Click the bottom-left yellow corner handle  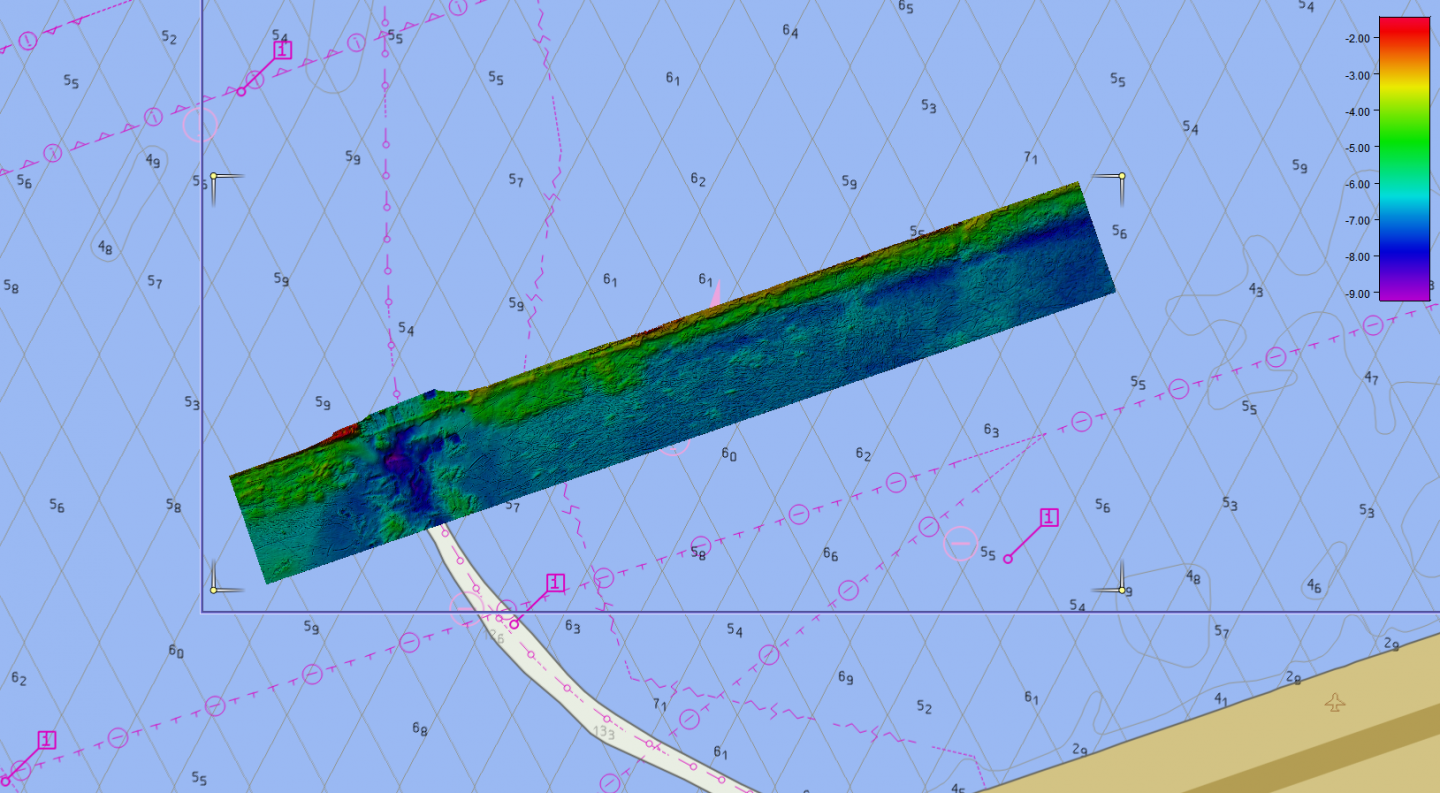tap(214, 590)
